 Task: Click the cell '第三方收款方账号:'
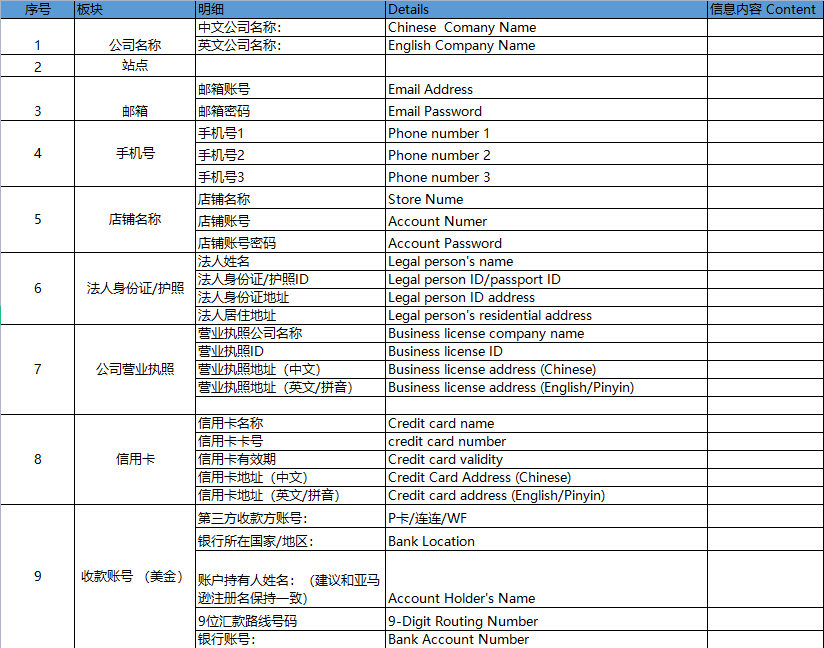[x=291, y=517]
